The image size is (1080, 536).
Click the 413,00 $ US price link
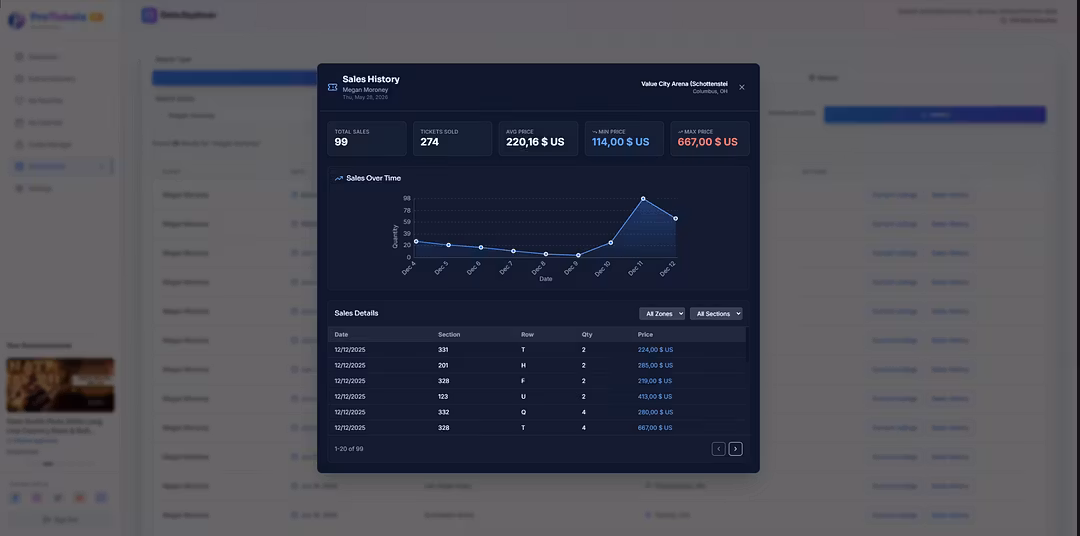coord(655,397)
